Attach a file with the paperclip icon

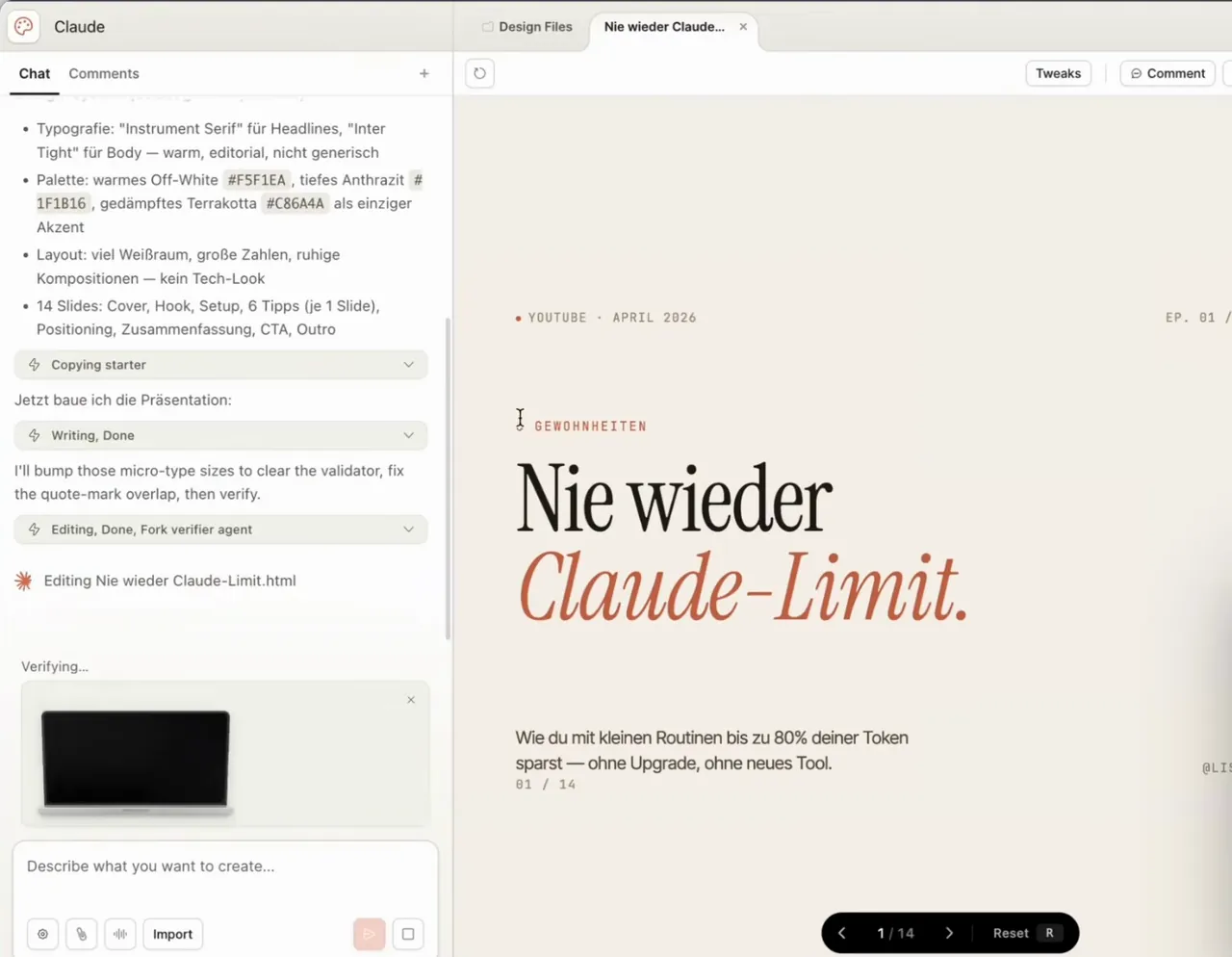point(82,934)
